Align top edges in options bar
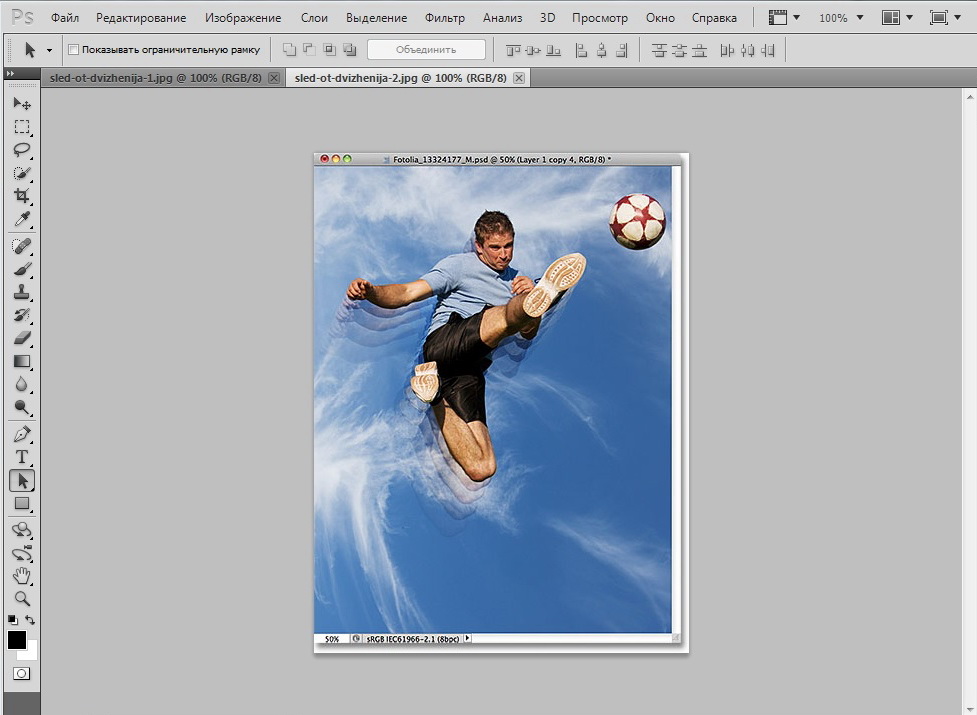977x715 pixels. tap(513, 50)
